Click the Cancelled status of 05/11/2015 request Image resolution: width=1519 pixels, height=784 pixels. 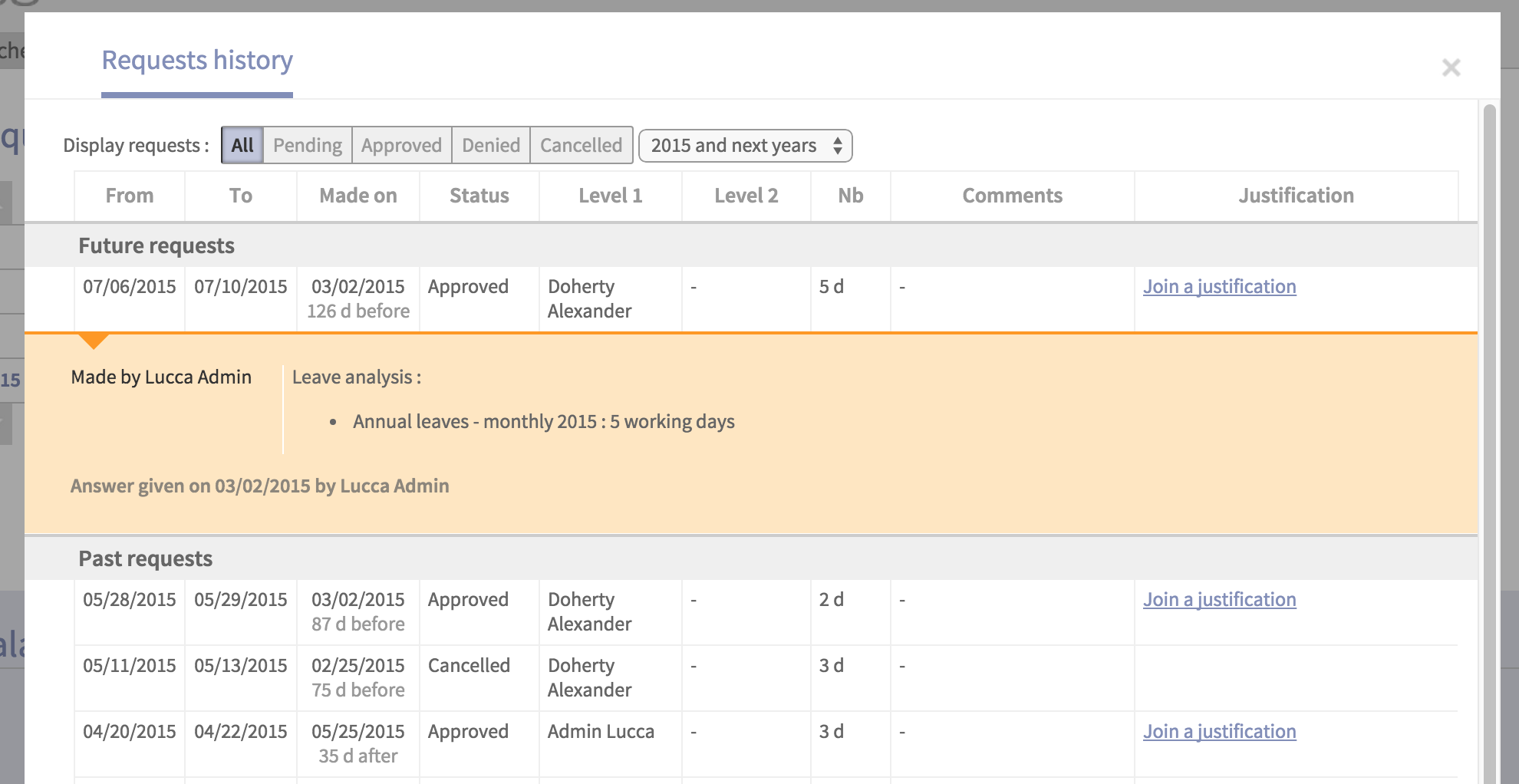(x=469, y=666)
